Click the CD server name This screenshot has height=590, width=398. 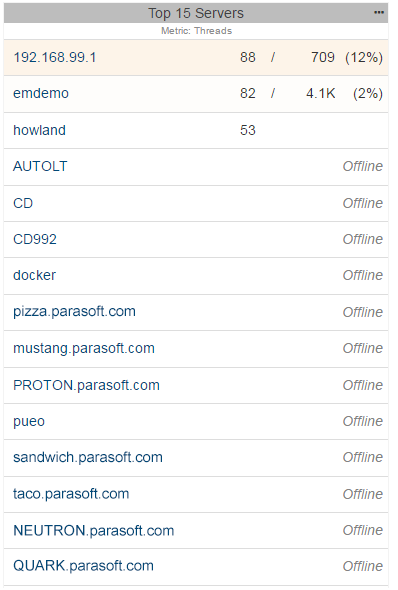tap(23, 203)
